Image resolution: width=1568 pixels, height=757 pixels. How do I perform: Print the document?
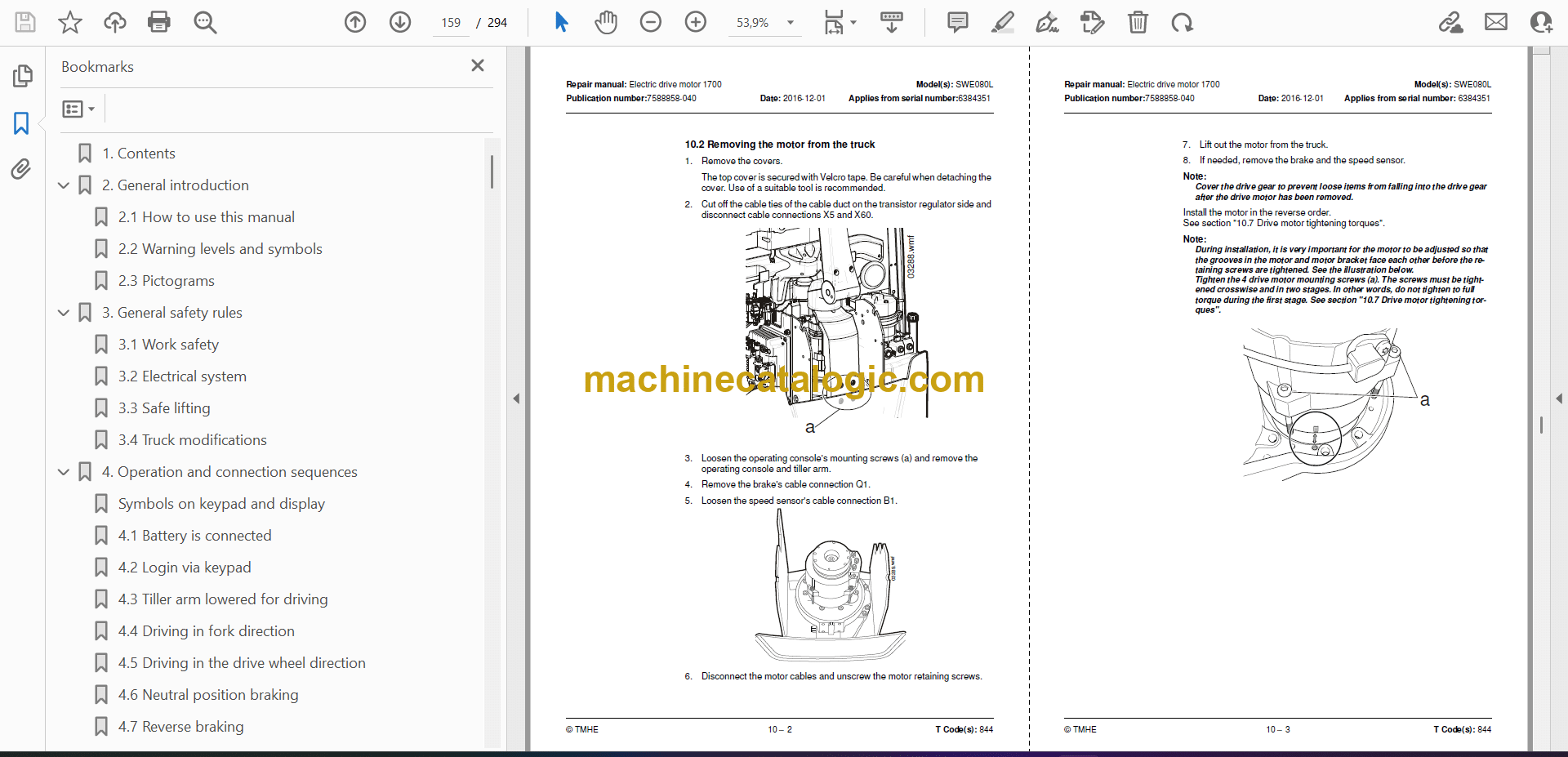pyautogui.click(x=159, y=22)
